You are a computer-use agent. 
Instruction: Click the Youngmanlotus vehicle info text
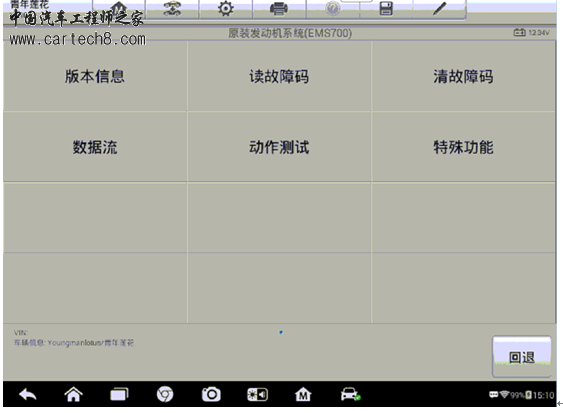(74, 343)
